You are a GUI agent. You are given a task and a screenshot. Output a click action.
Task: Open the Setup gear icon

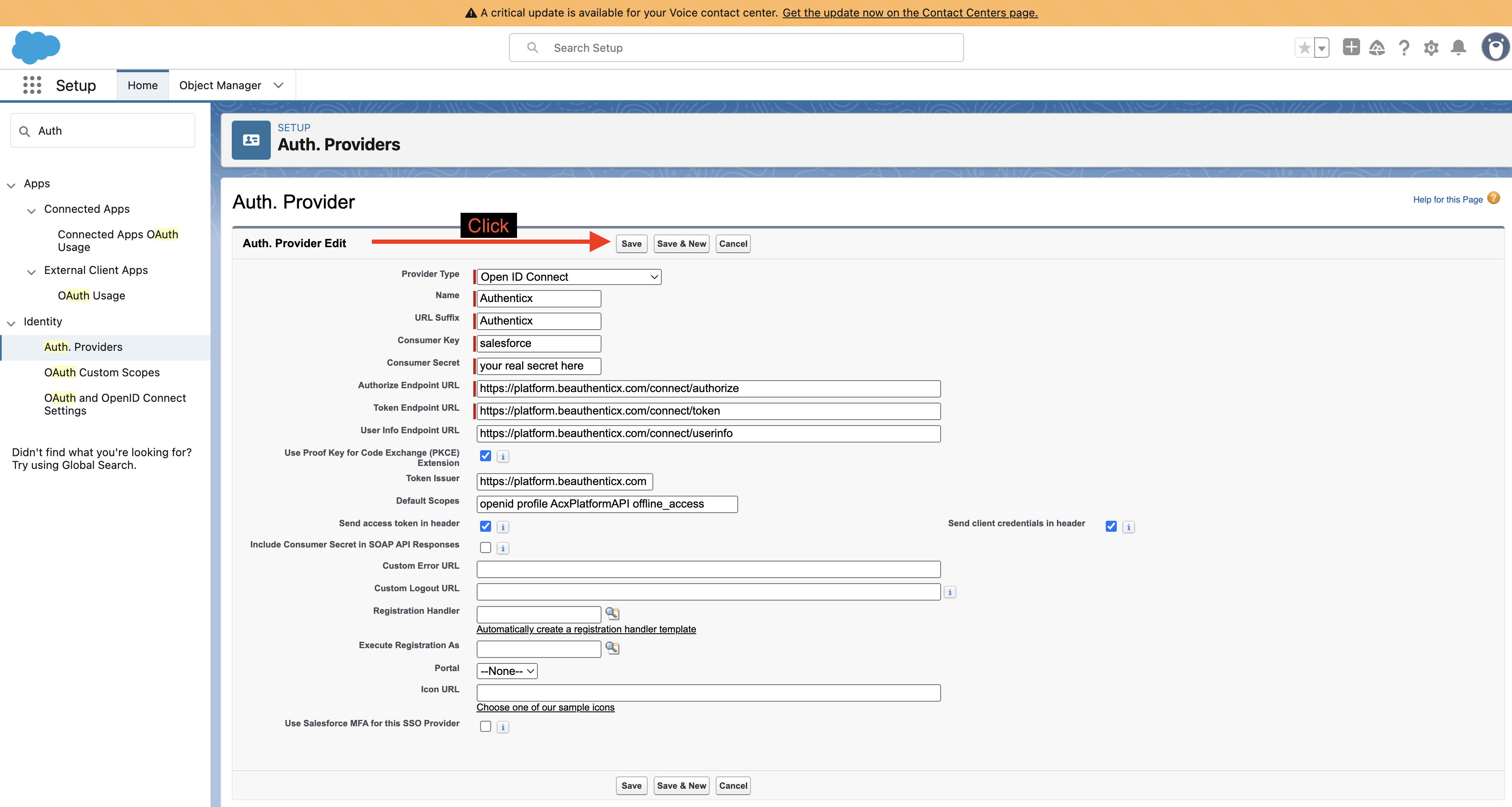(x=1431, y=48)
